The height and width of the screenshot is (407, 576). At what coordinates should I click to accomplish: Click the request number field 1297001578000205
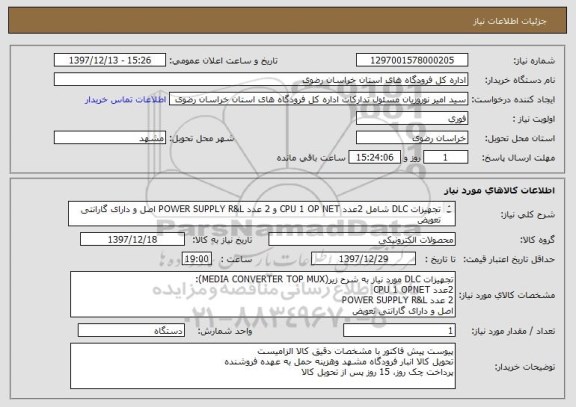click(x=412, y=60)
